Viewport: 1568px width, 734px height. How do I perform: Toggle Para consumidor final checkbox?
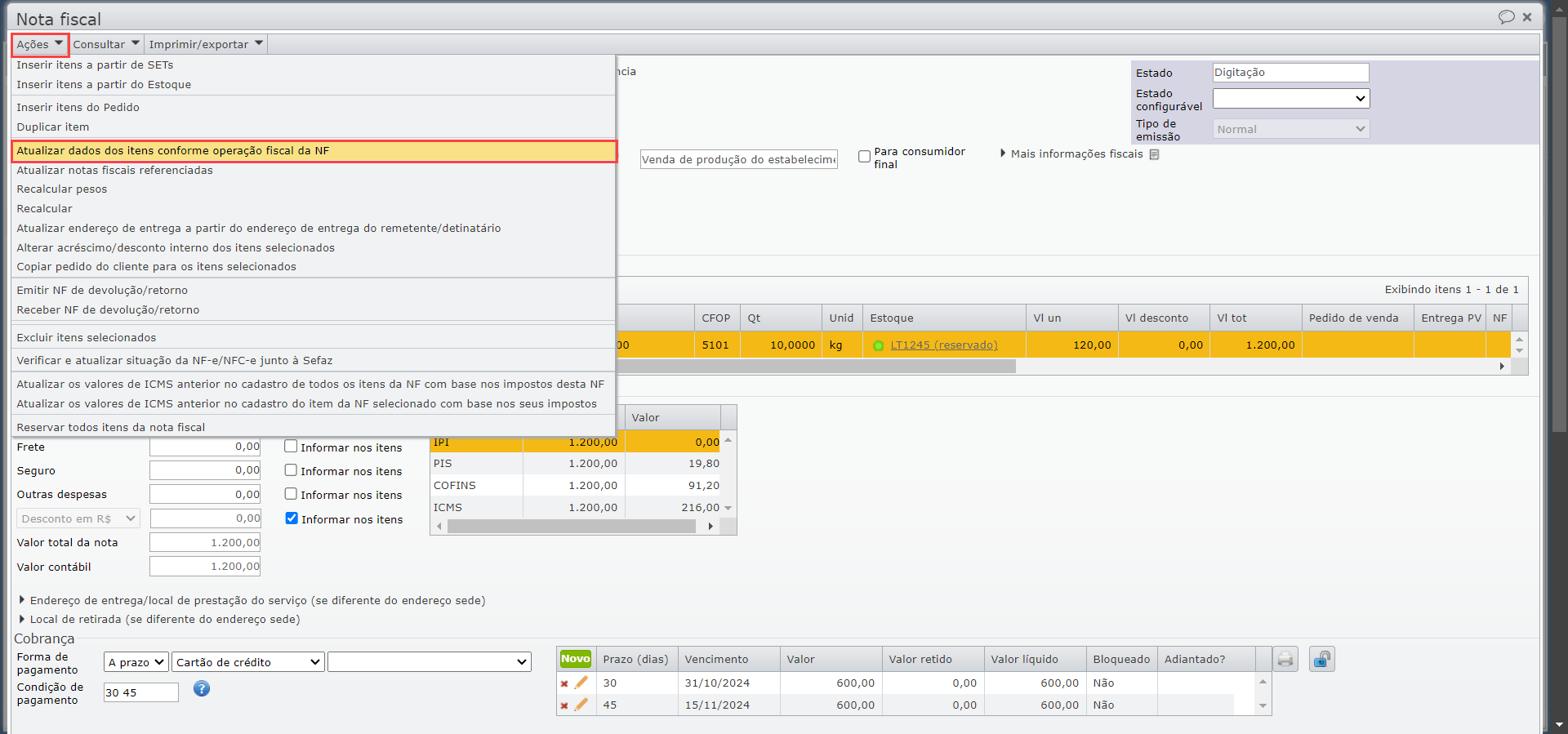click(864, 157)
